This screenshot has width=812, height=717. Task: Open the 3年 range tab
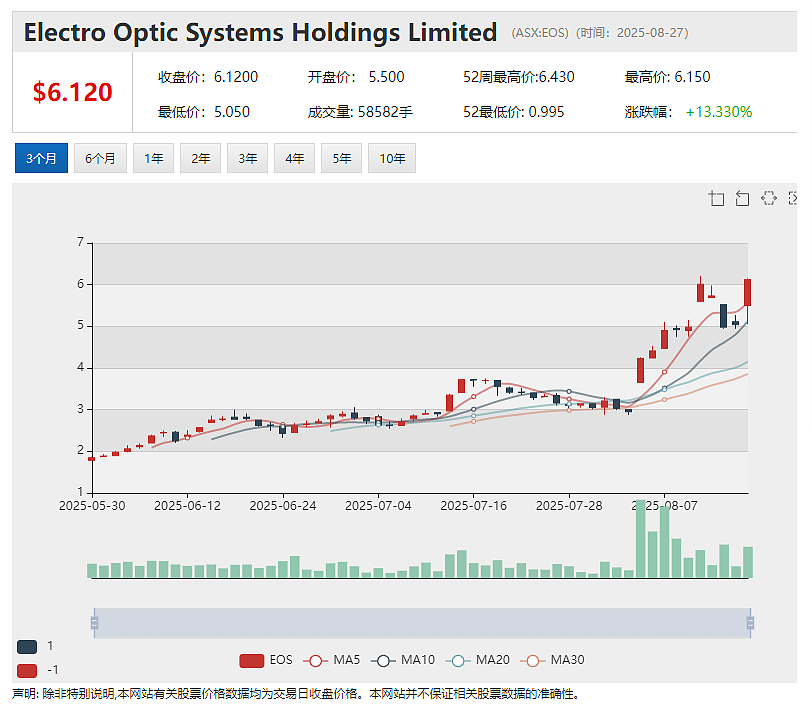248,158
